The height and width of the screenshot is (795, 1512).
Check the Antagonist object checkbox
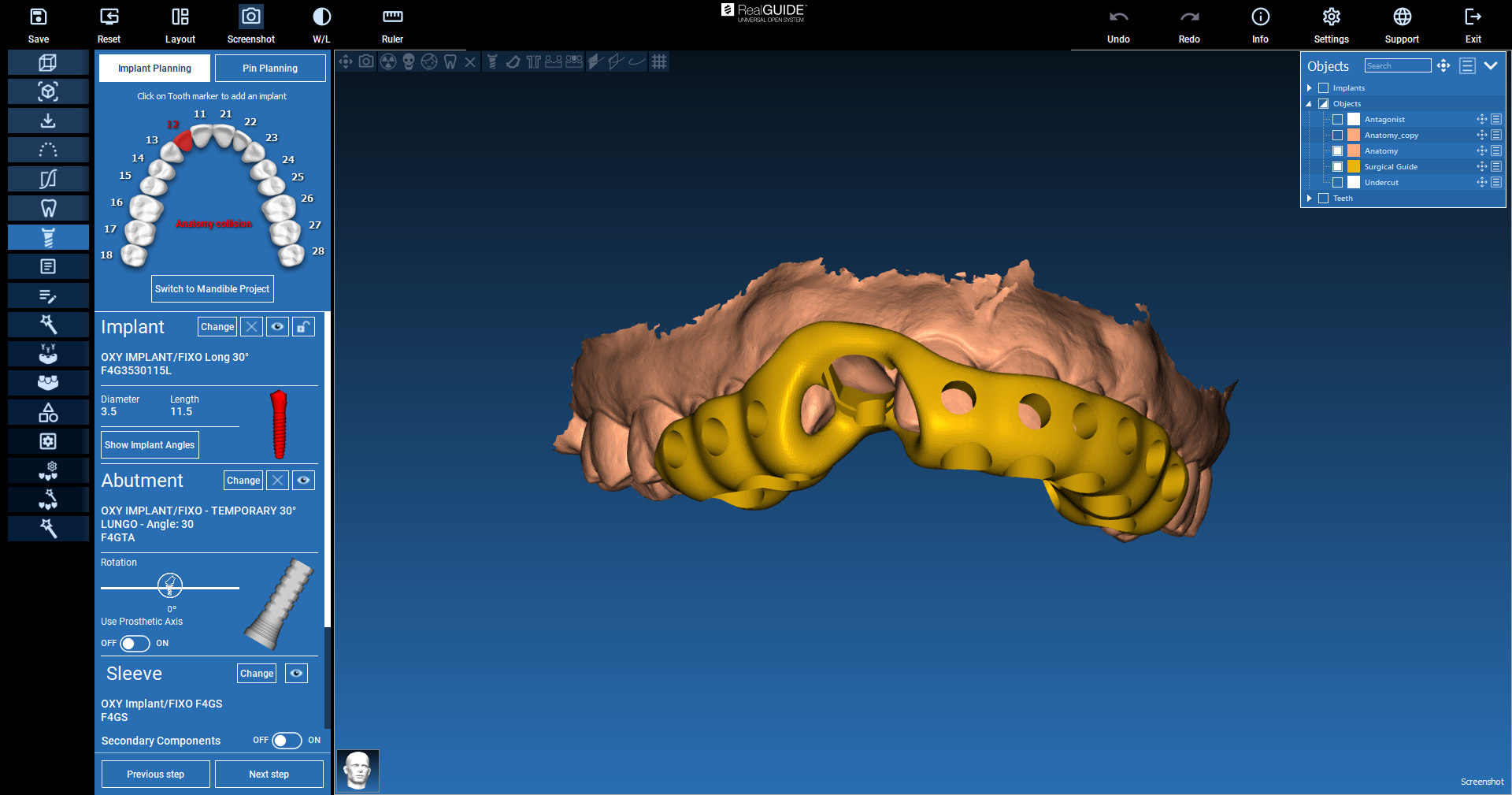point(1337,120)
